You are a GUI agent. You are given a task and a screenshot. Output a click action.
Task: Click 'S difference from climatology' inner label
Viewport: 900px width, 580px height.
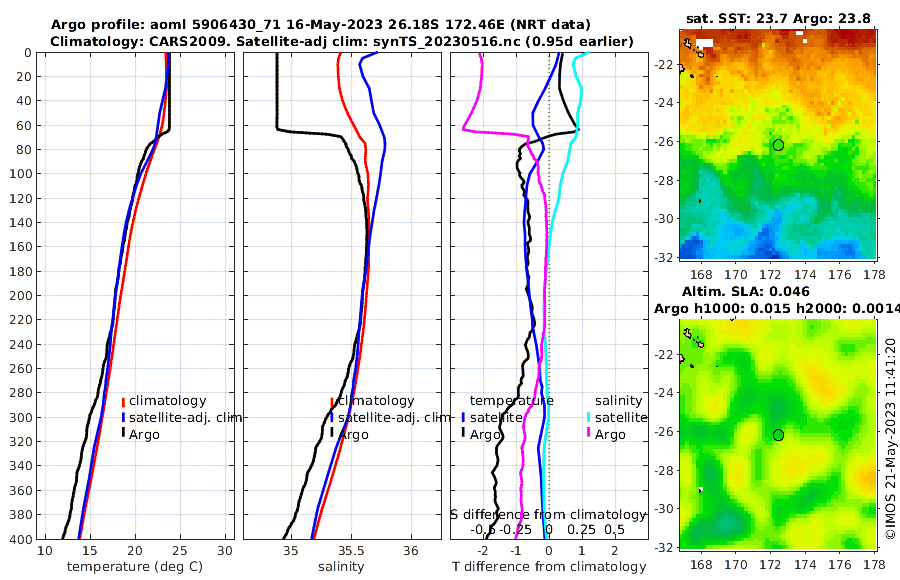[x=548, y=514]
